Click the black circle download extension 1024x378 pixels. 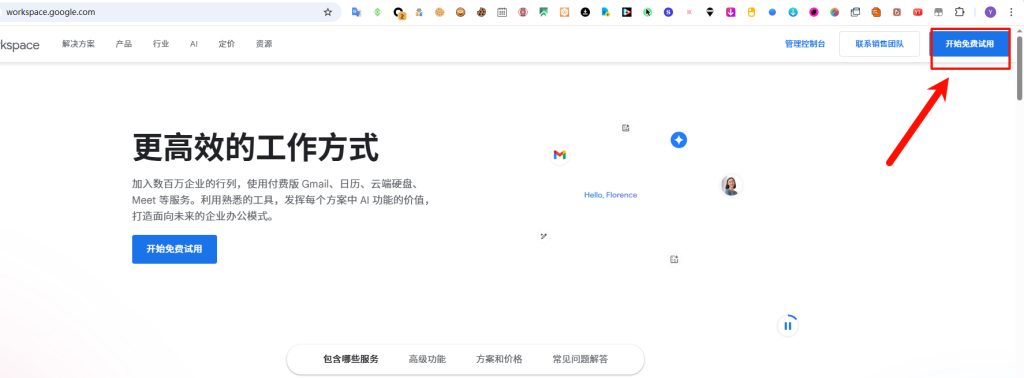point(585,12)
